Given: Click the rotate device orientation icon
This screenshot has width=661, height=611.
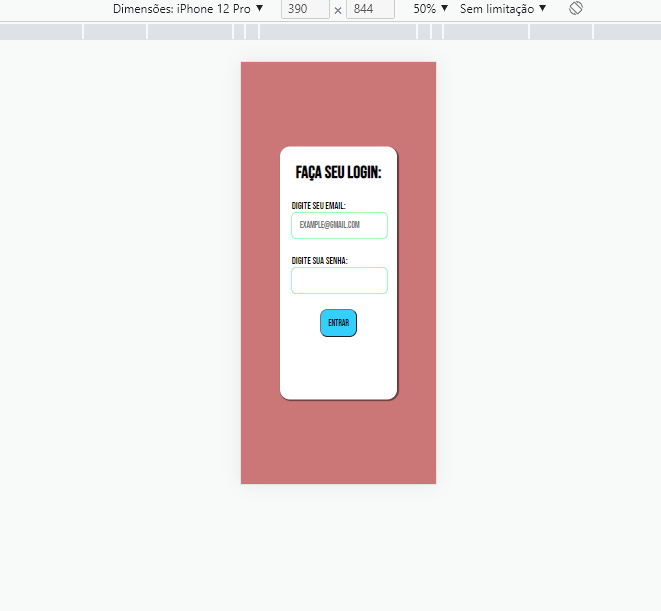Looking at the screenshot, I should [x=576, y=8].
